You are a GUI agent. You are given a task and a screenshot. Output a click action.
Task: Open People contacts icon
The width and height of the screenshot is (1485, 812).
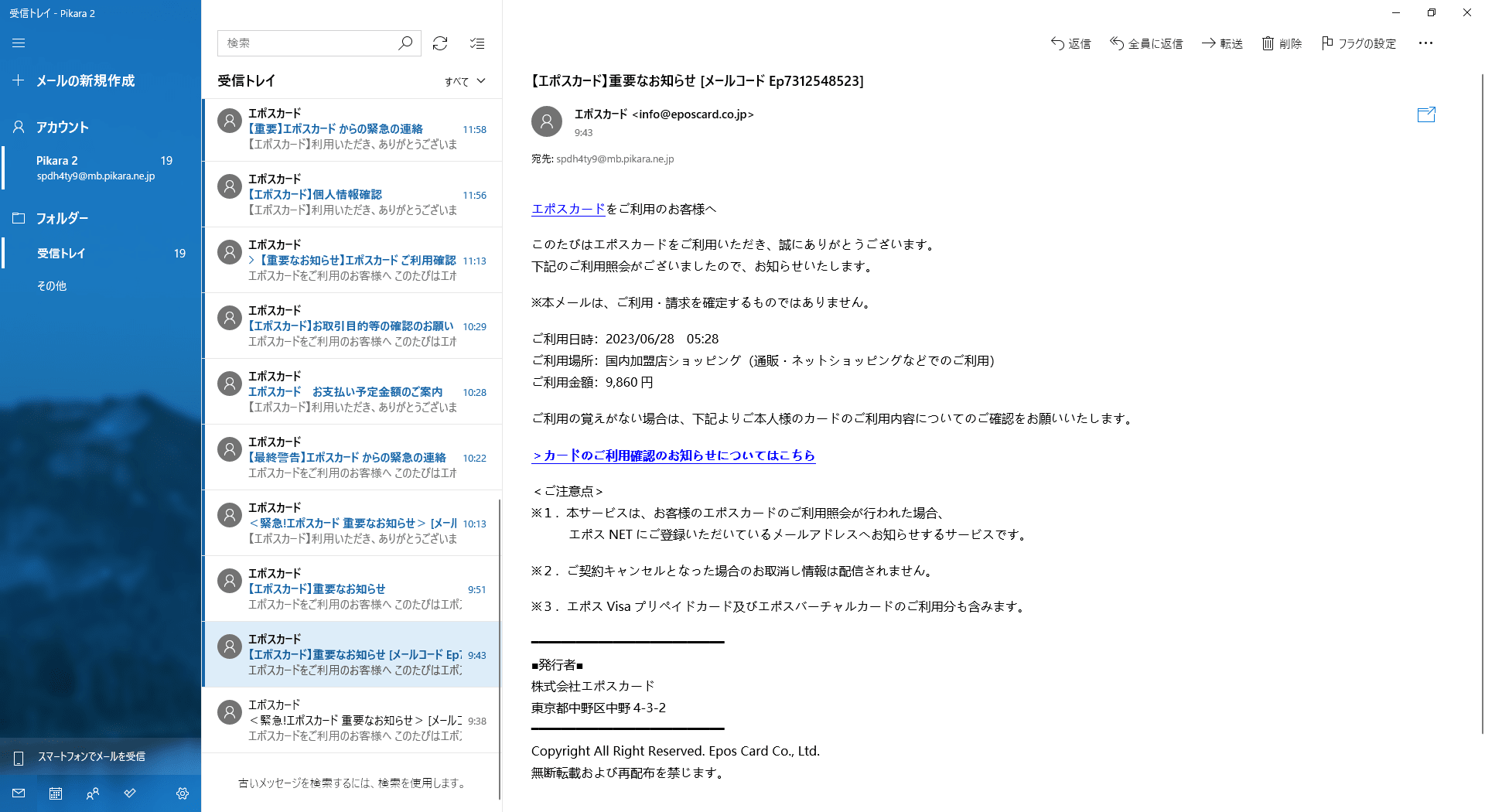tap(93, 793)
